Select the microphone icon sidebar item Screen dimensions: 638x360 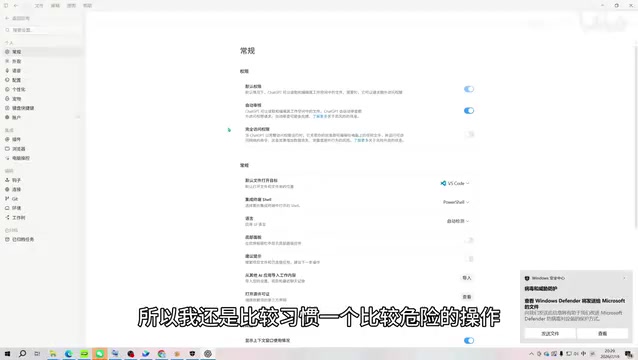[7, 70]
